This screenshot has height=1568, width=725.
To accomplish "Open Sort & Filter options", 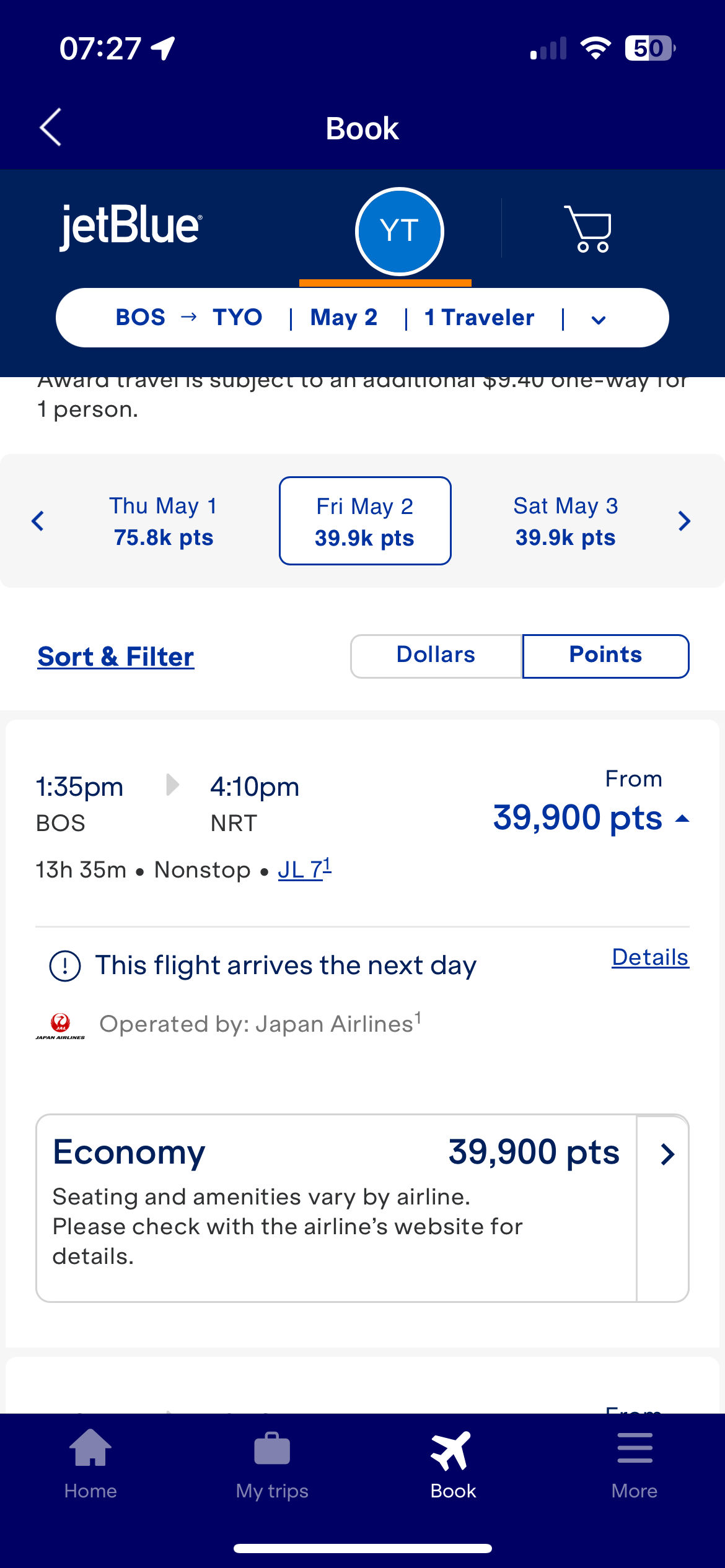I will (x=116, y=657).
